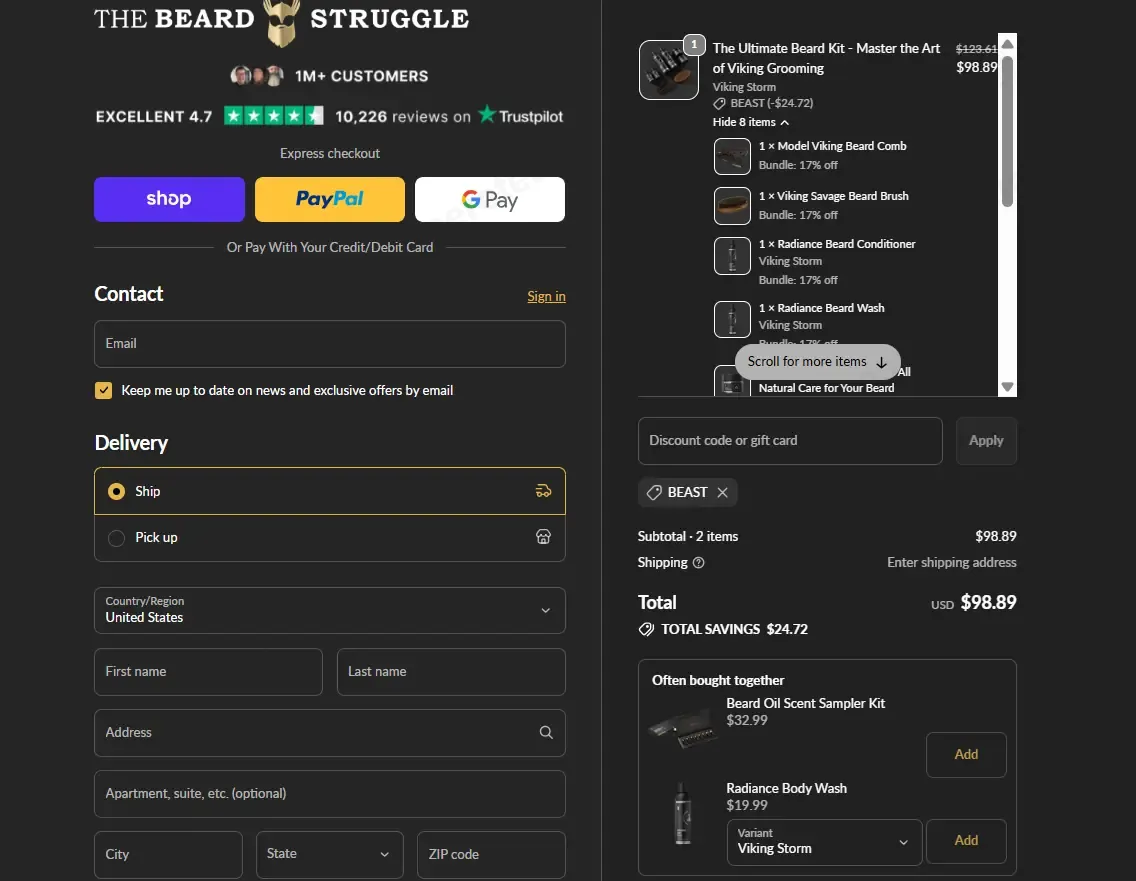
Task: Click the Beard Oil Scent Sampler Kit image
Action: point(683,728)
